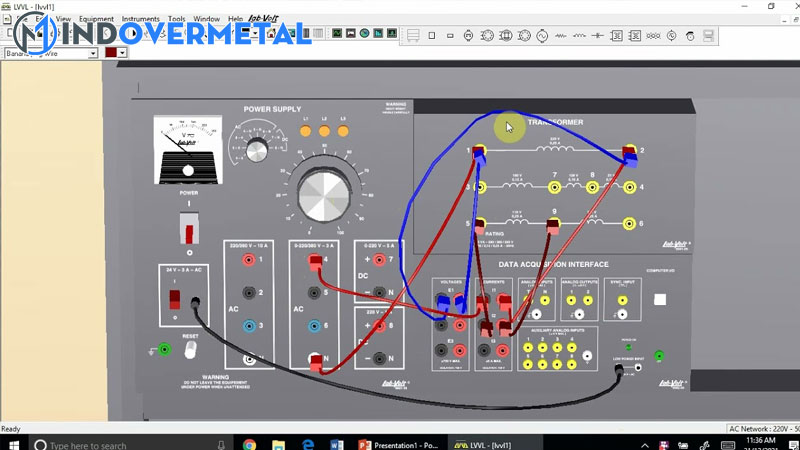Image resolution: width=800 pixels, height=450 pixels.
Task: Select the dark red wire color swatch
Action: (110, 52)
